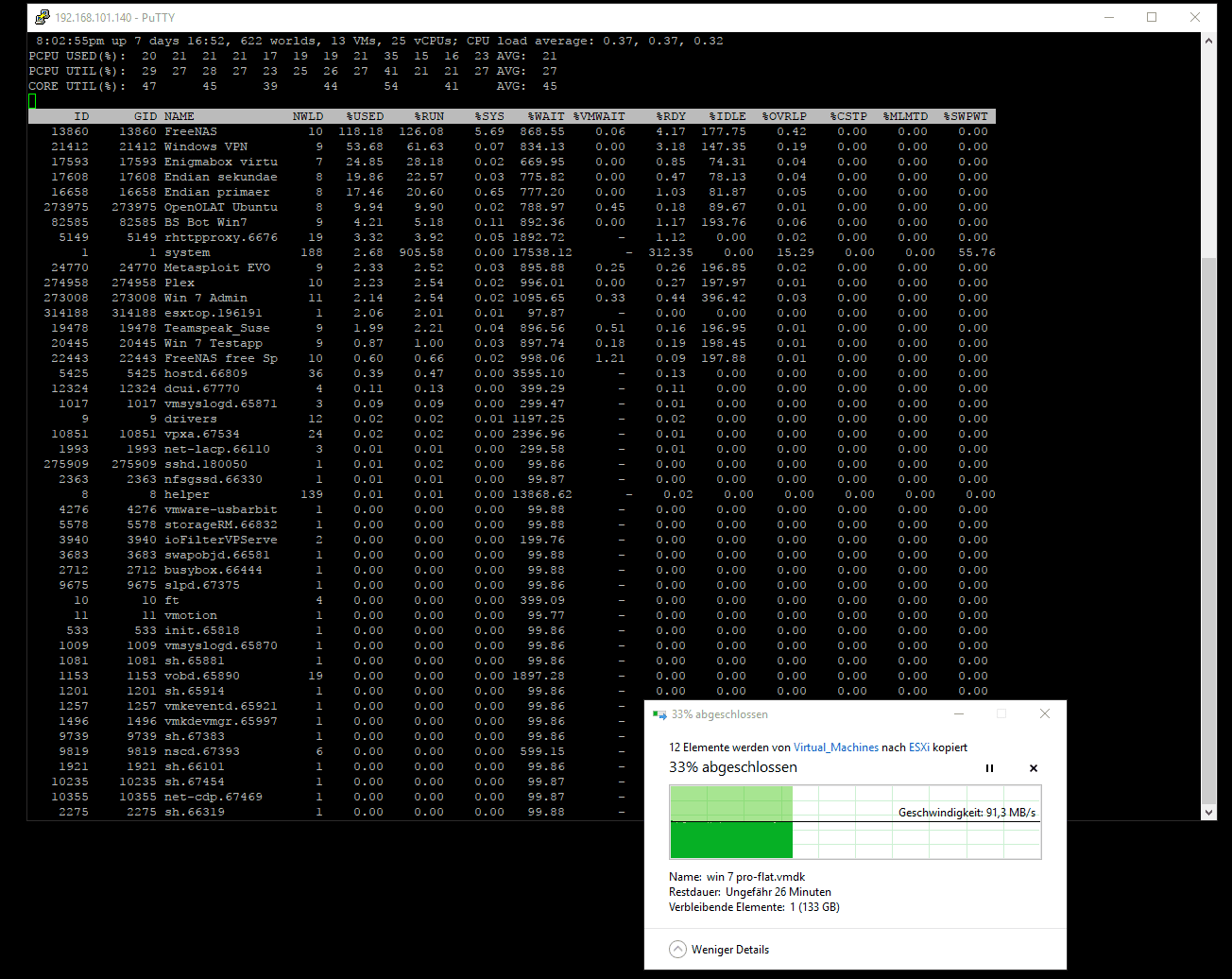Click the copy speed progress graph
This screenshot has width=1232, height=979.
pos(855,822)
